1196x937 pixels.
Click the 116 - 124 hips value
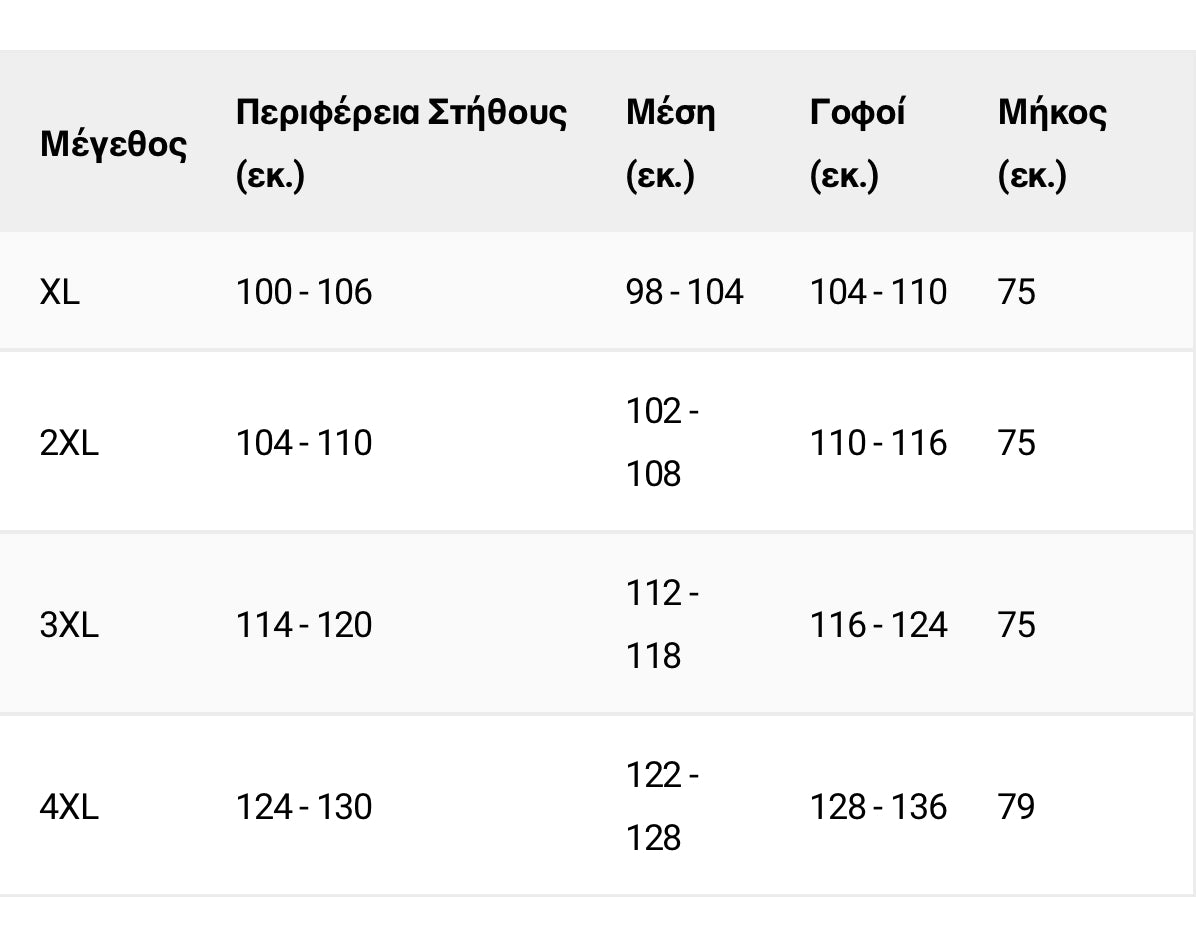[x=878, y=625]
